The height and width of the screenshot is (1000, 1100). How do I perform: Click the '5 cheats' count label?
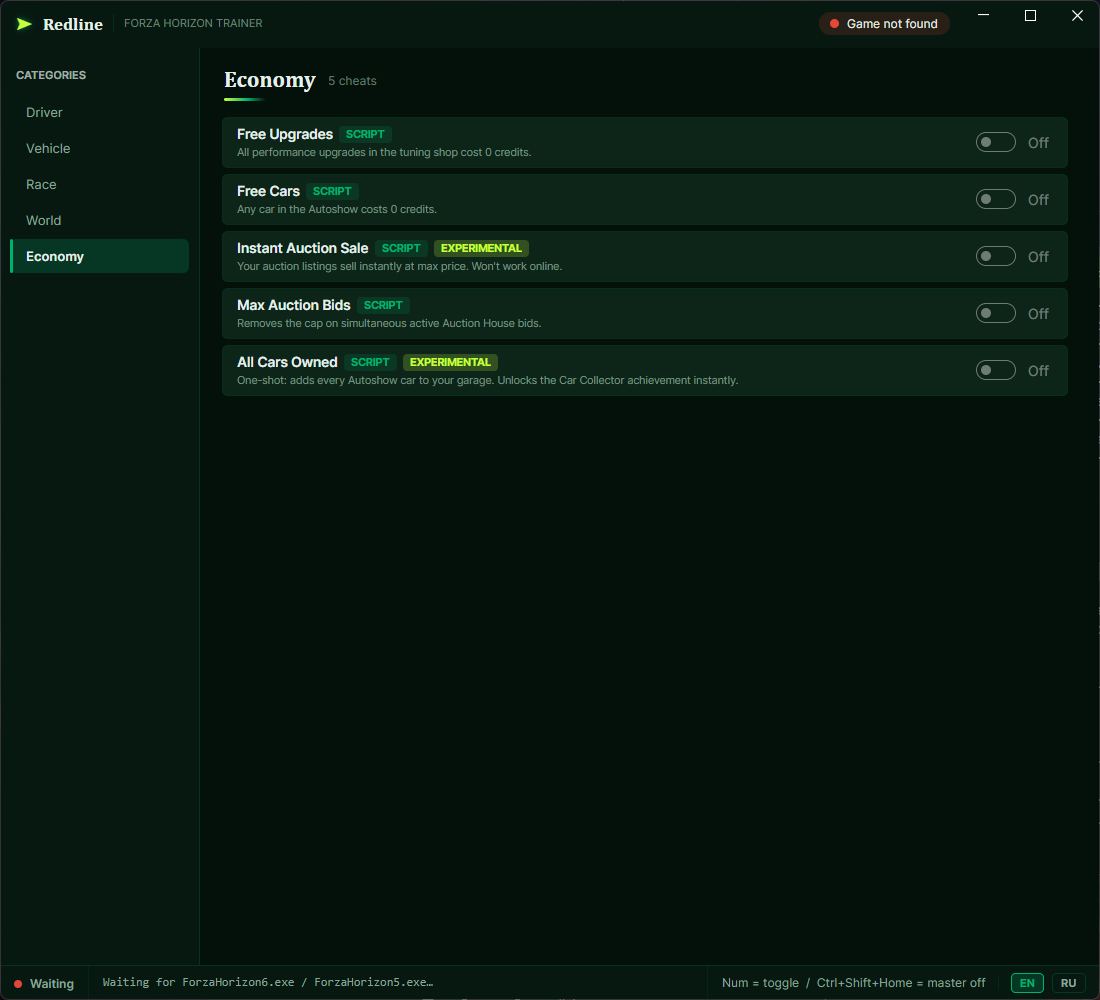[352, 81]
